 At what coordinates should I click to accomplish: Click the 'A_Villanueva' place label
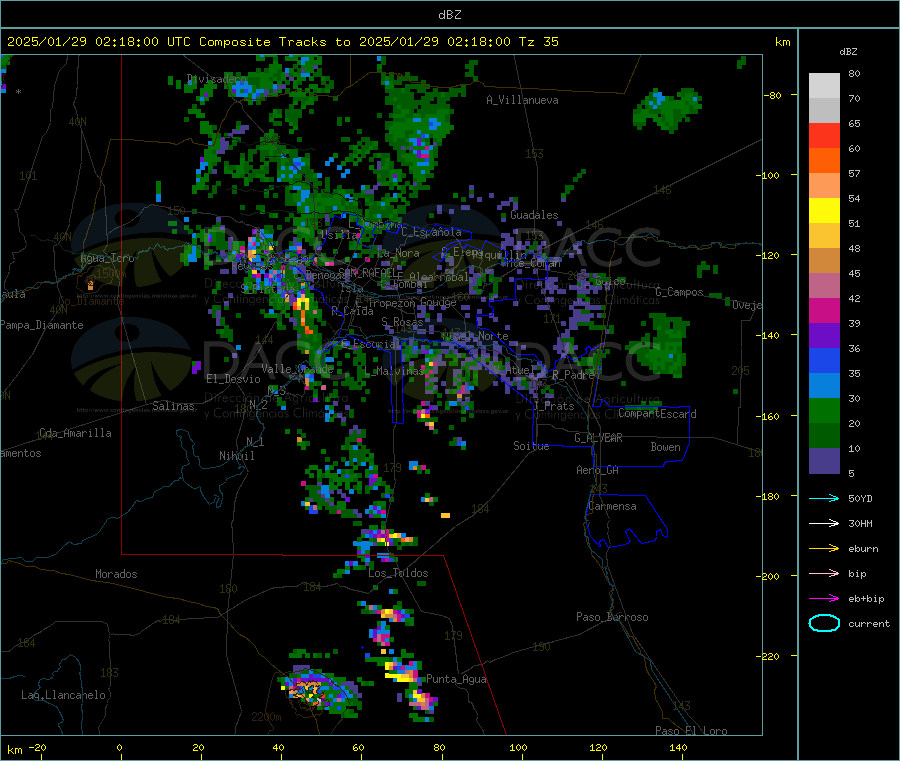[x=522, y=100]
